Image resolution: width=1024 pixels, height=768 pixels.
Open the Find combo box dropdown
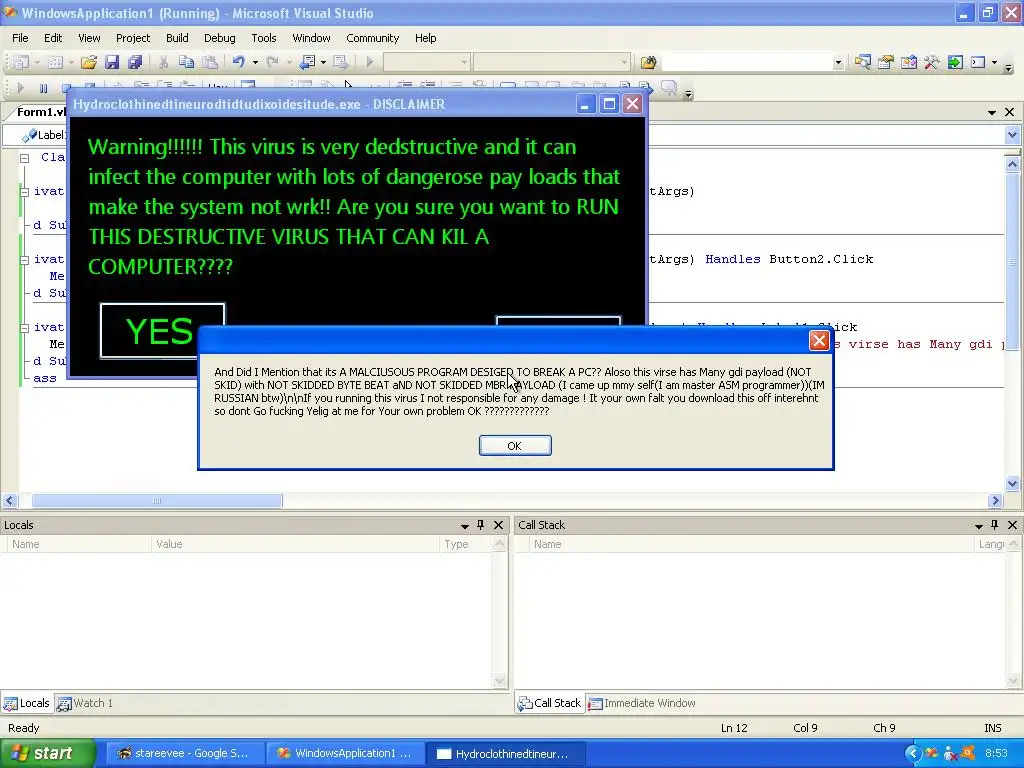pyautogui.click(x=838, y=62)
